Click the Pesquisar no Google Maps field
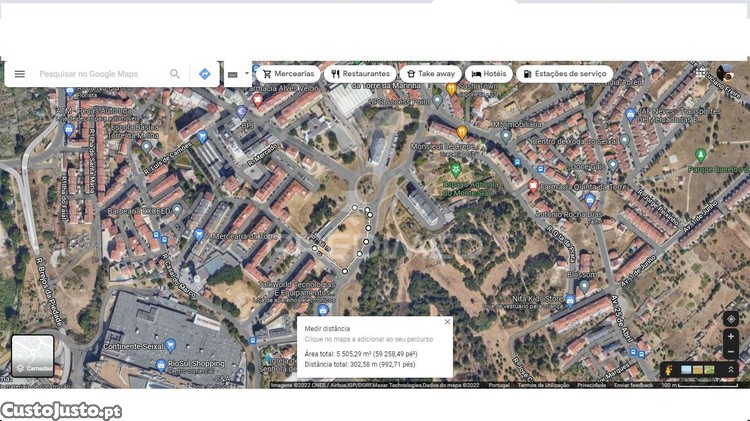Viewport: 750px width, 421px height. (x=100, y=74)
